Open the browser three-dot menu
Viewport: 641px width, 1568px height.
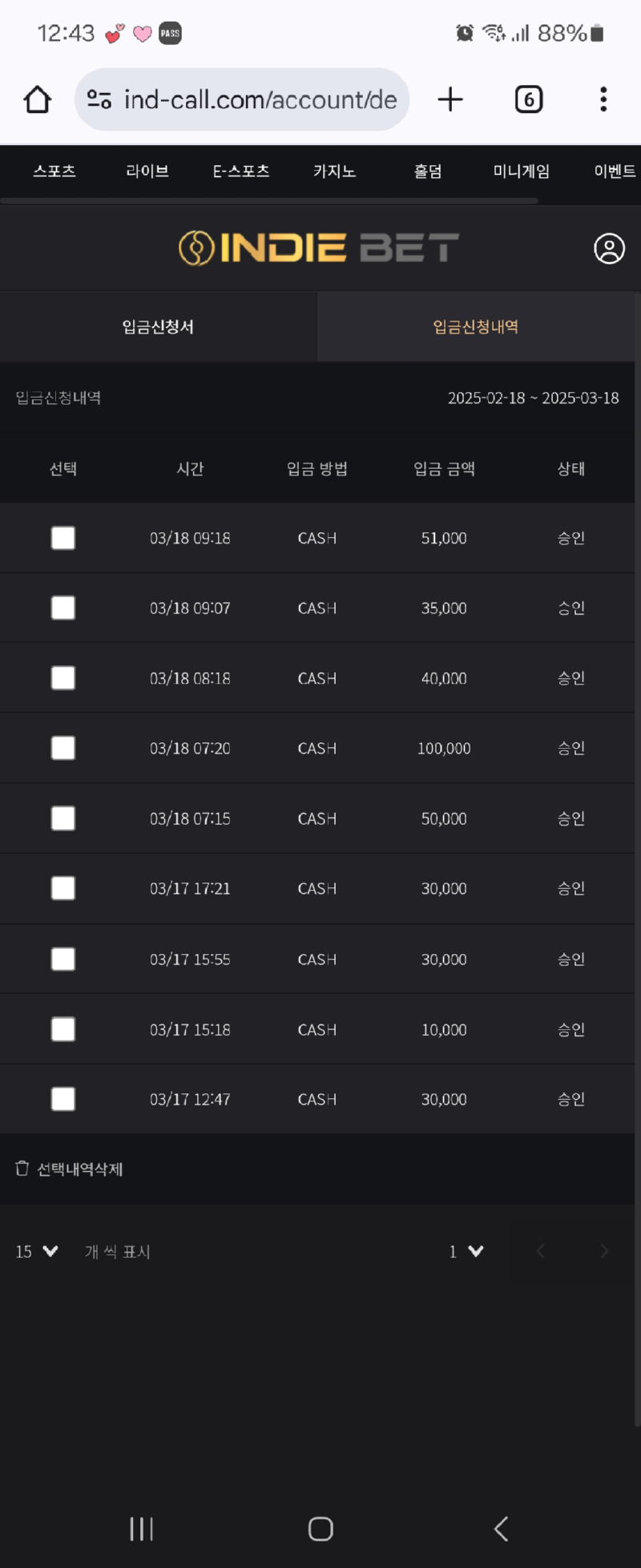tap(603, 99)
